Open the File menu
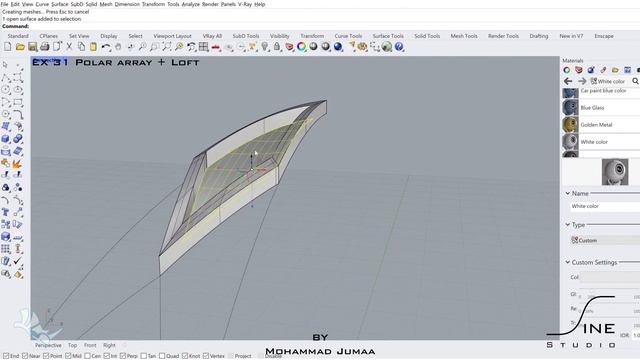Image resolution: width=640 pixels, height=360 pixels. (x=4, y=4)
